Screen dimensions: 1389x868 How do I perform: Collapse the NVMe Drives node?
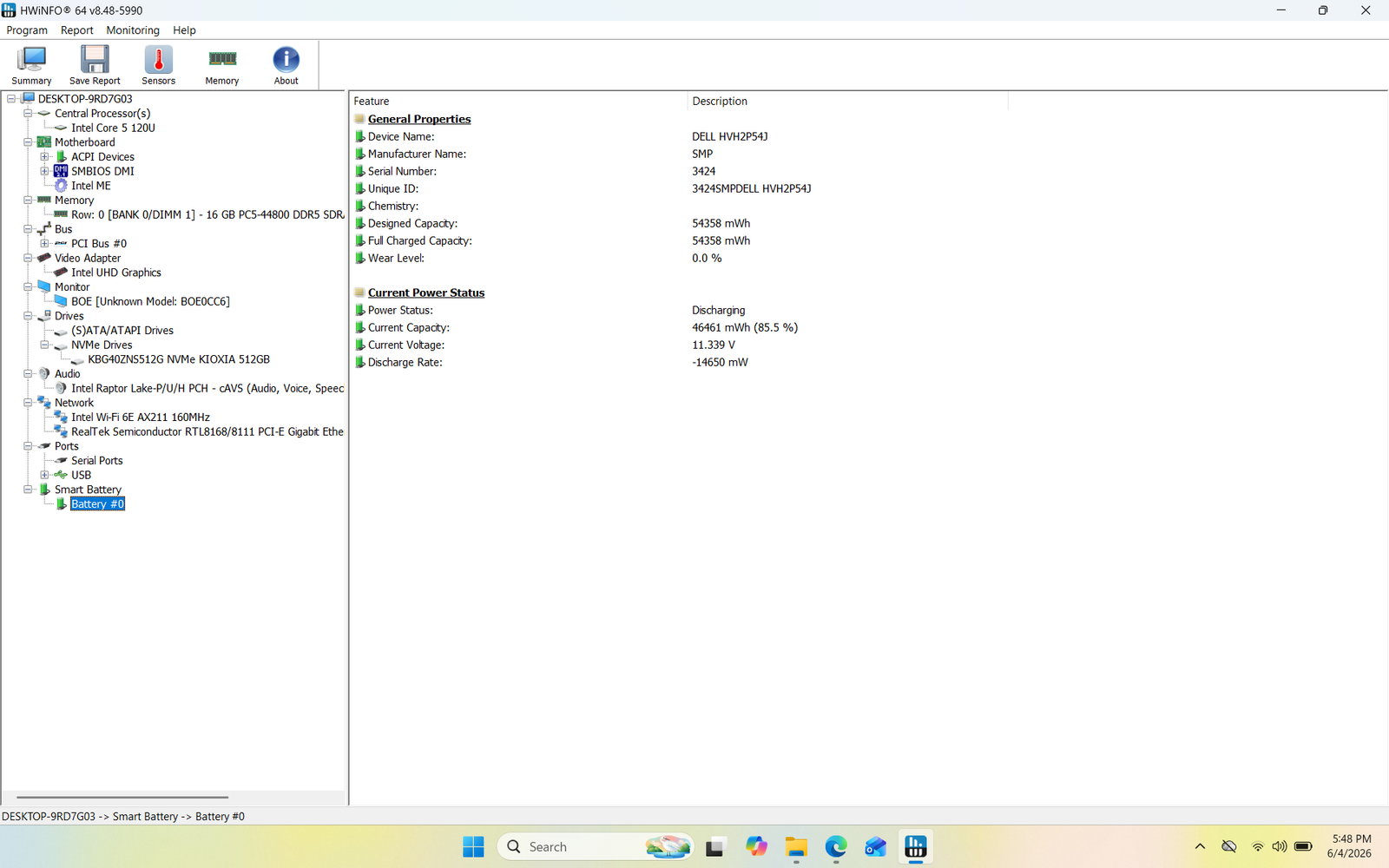[x=44, y=345]
